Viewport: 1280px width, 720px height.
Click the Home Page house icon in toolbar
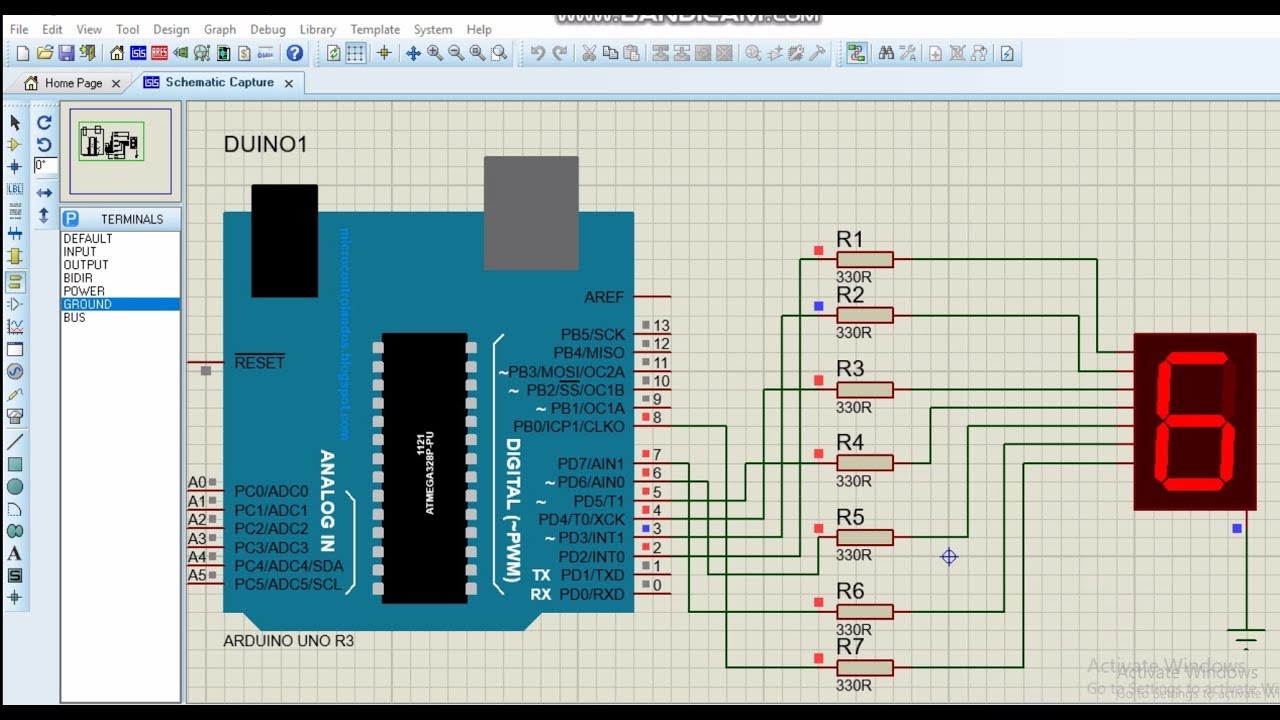[x=117, y=53]
